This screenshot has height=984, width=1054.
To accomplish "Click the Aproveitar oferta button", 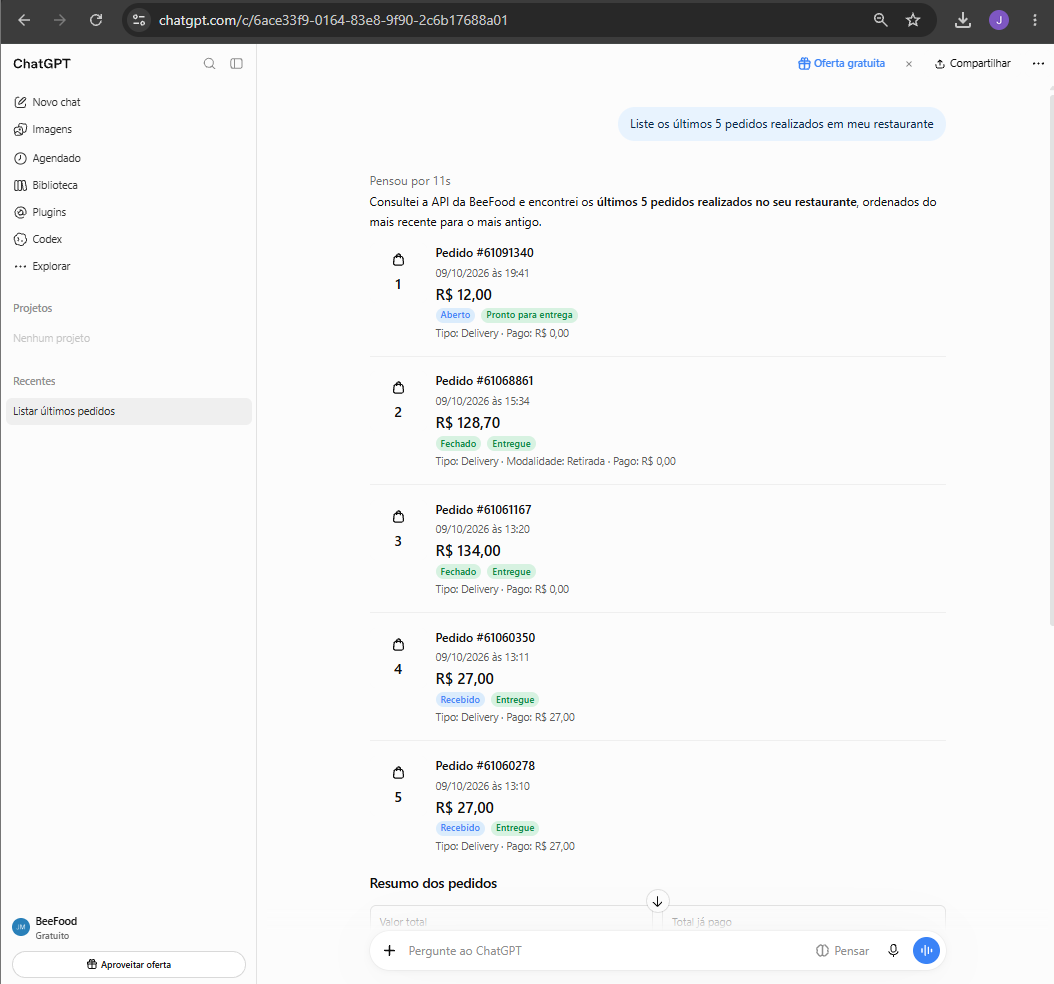I will tap(129, 965).
